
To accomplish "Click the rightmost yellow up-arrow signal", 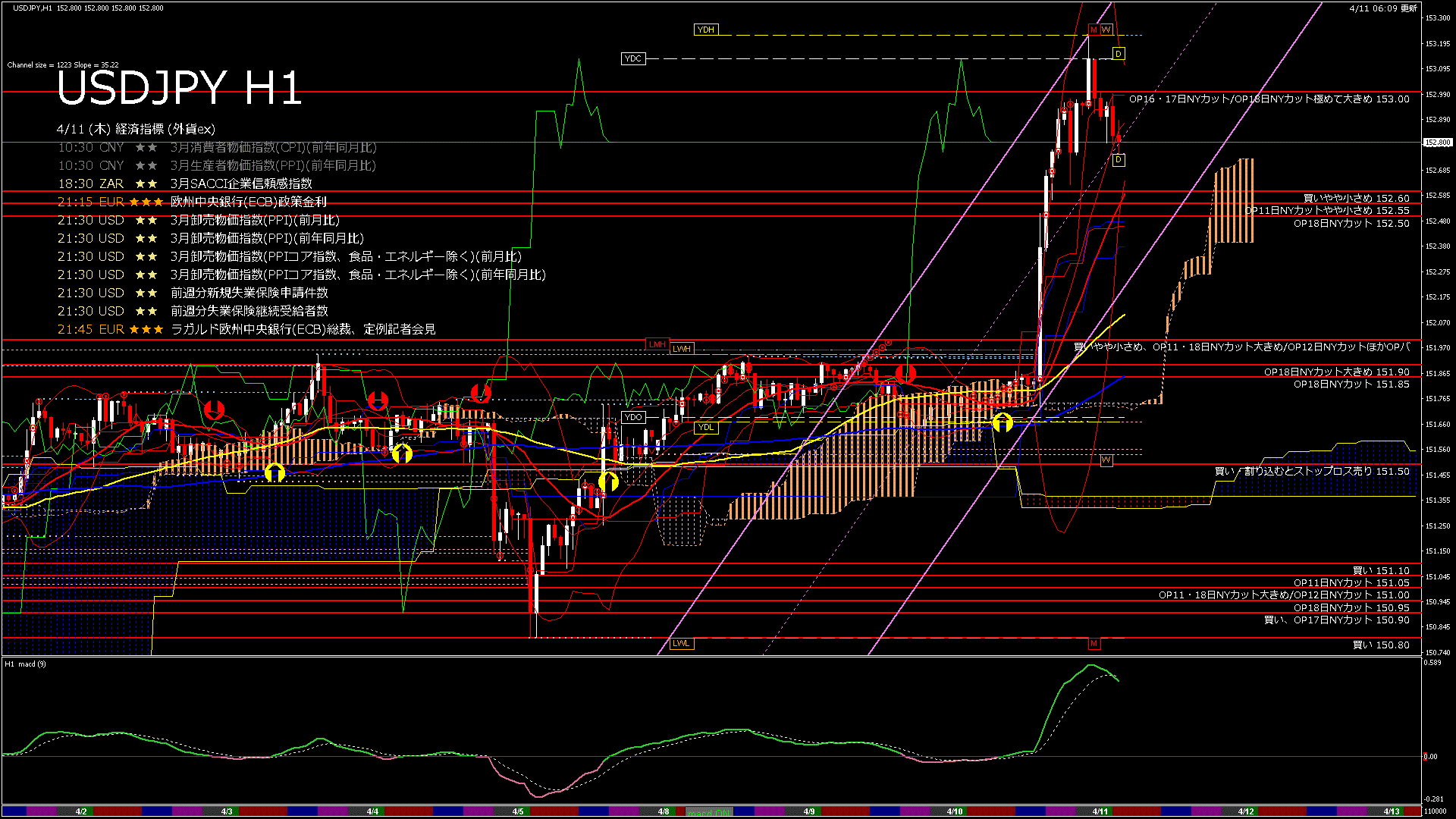I will [x=1003, y=422].
